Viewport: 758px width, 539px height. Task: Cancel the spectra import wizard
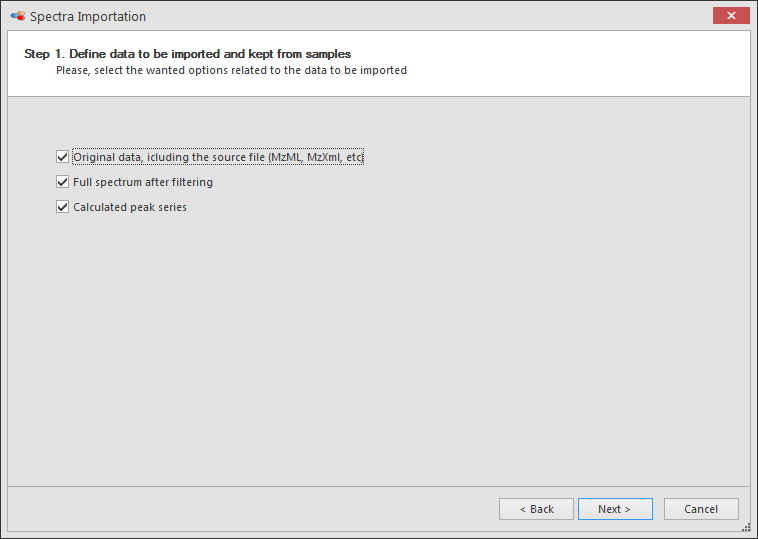701,509
